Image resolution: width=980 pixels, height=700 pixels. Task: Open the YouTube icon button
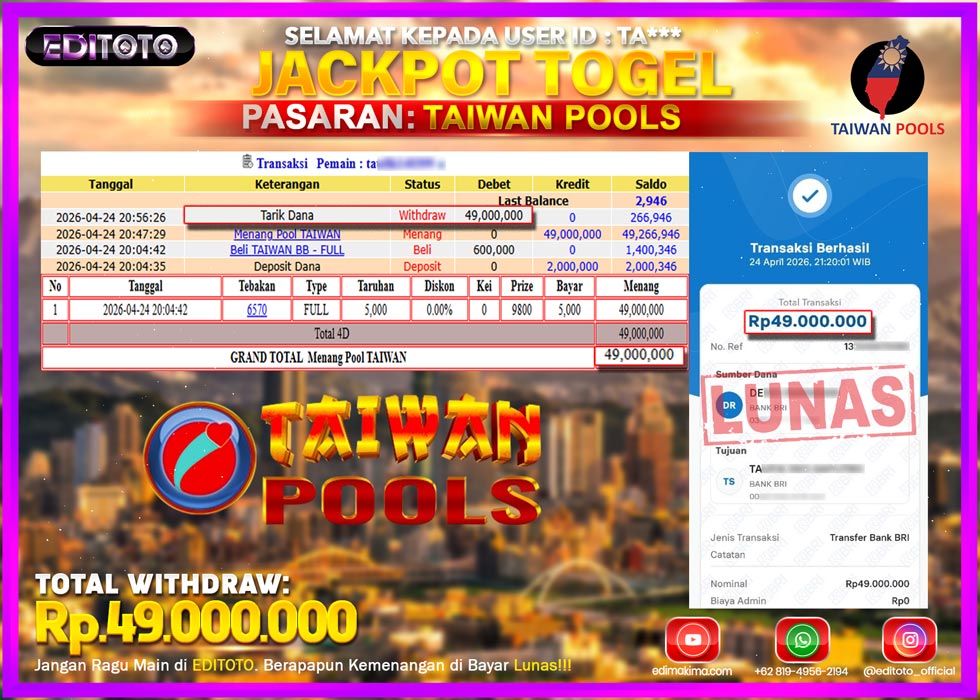pyautogui.click(x=692, y=639)
